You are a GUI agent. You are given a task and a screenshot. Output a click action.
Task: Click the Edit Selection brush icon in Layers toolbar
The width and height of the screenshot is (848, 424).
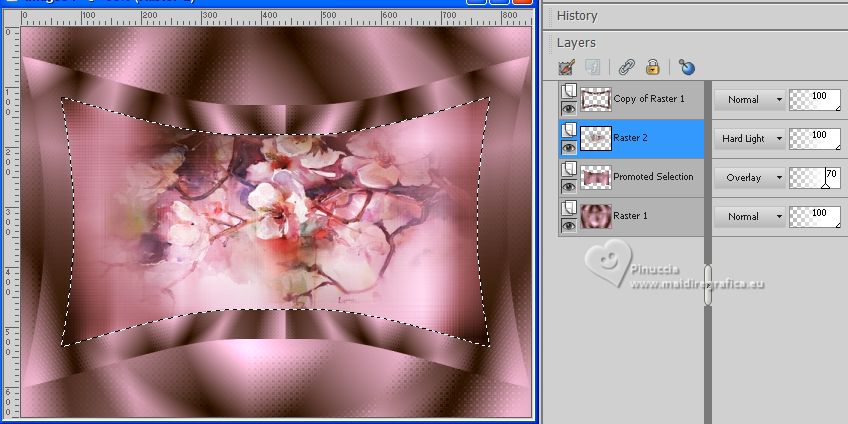(566, 68)
